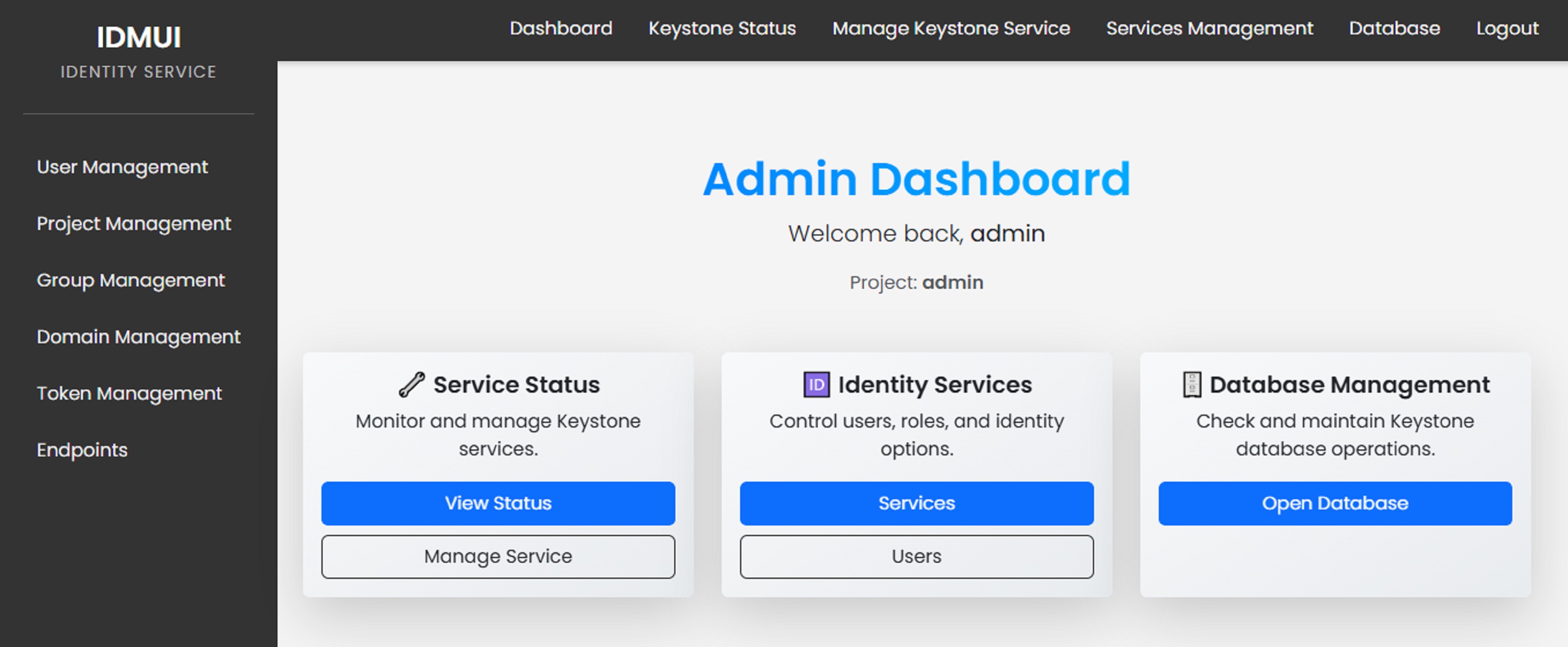The width and height of the screenshot is (1568, 647).
Task: Navigate to Endpoints in the sidebar
Action: (82, 450)
